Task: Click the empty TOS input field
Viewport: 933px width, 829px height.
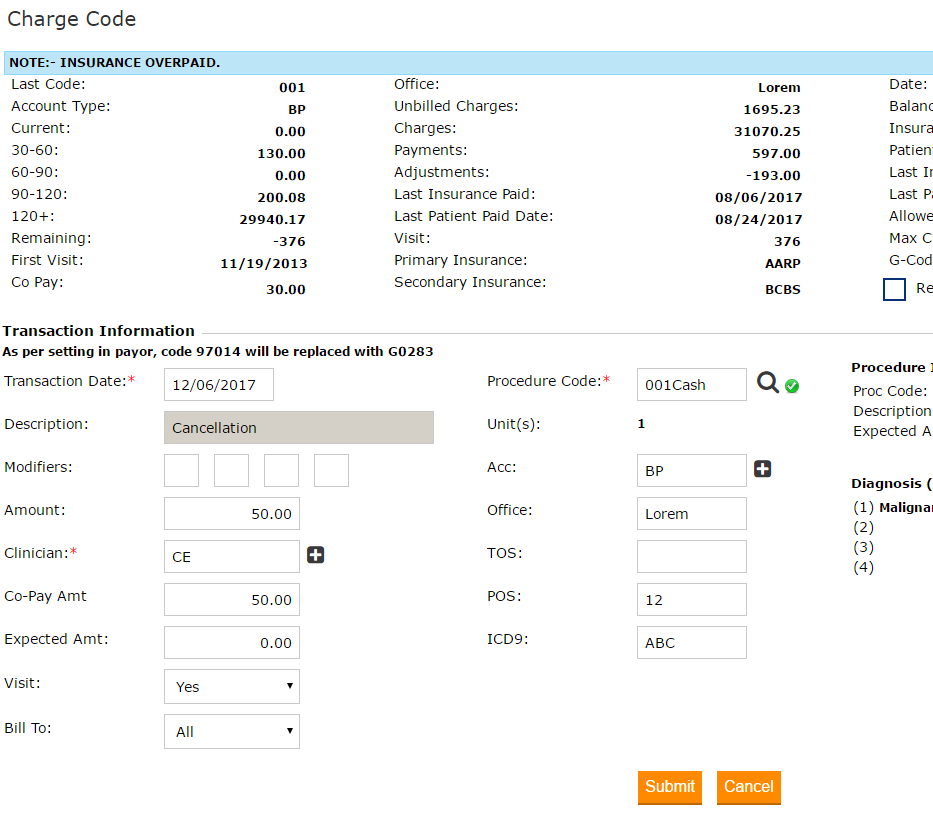Action: (x=691, y=556)
